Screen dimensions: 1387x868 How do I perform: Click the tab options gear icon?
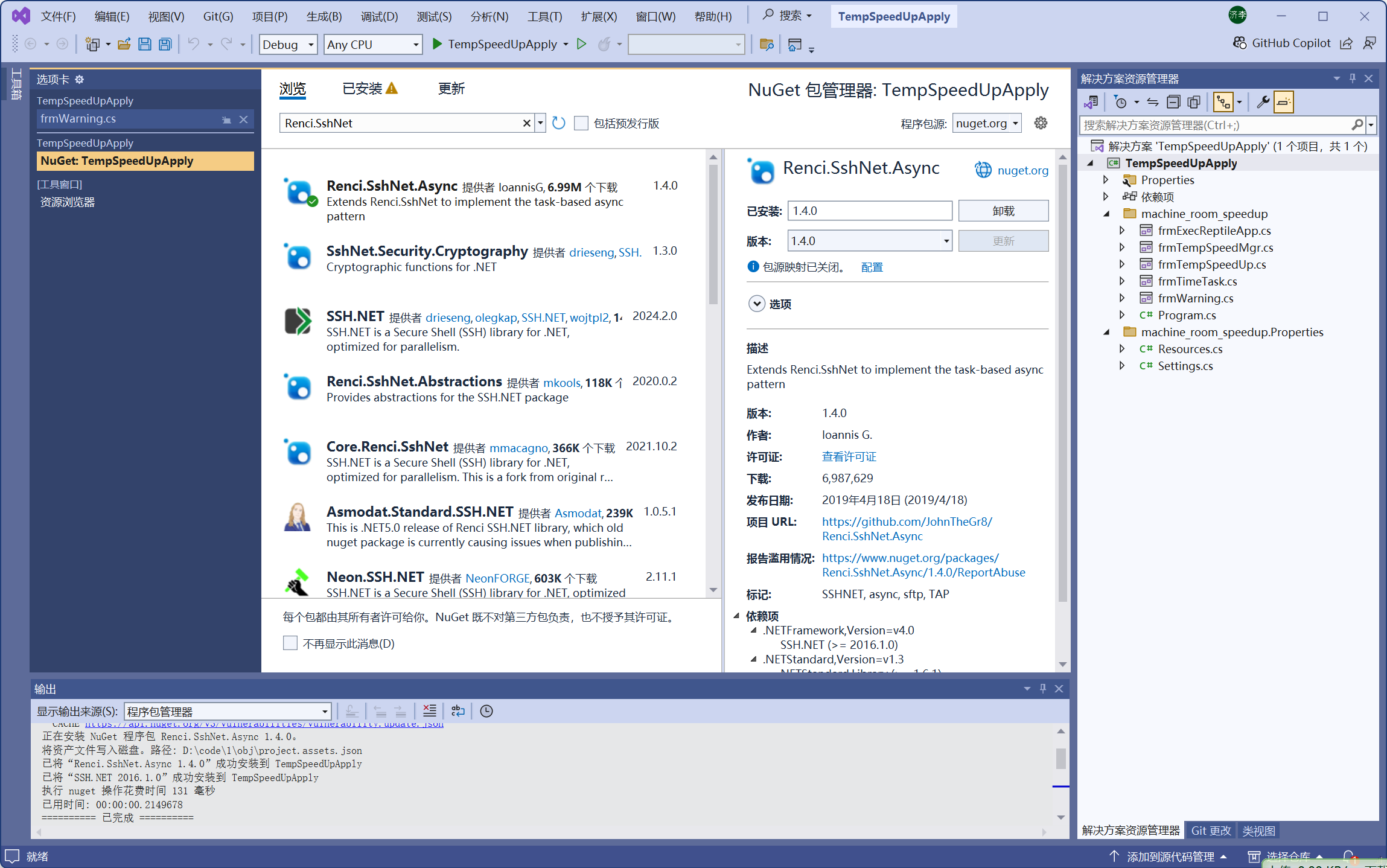pos(80,79)
